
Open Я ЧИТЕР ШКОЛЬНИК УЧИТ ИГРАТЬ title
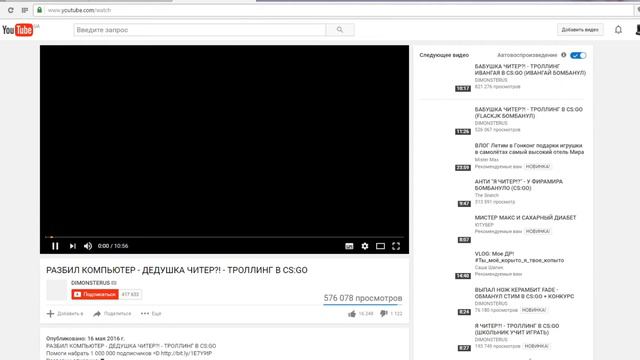517,329
